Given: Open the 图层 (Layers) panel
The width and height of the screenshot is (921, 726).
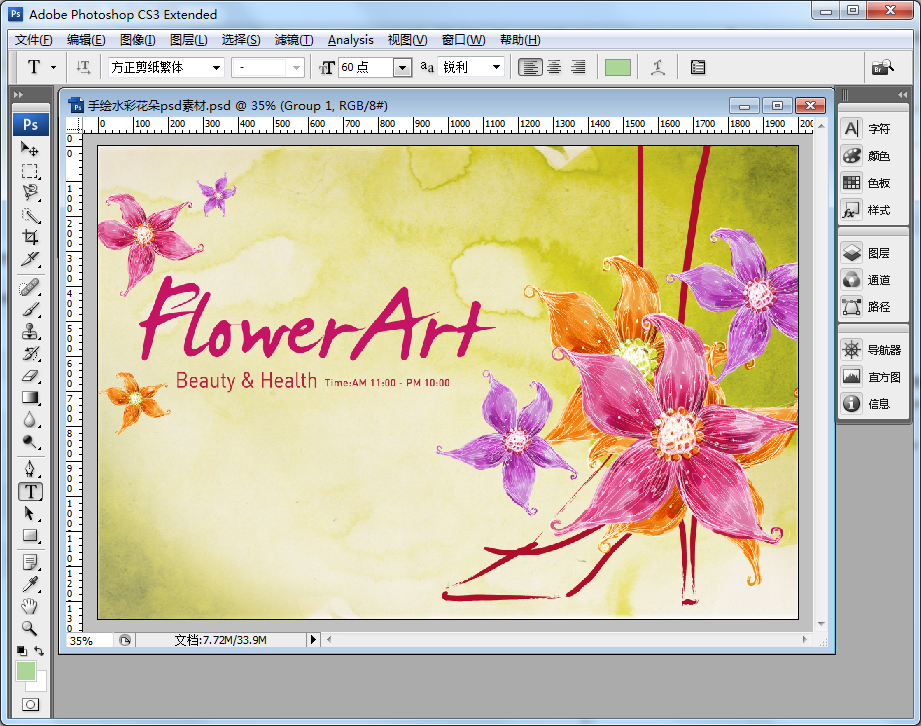Looking at the screenshot, I should pyautogui.click(x=868, y=253).
